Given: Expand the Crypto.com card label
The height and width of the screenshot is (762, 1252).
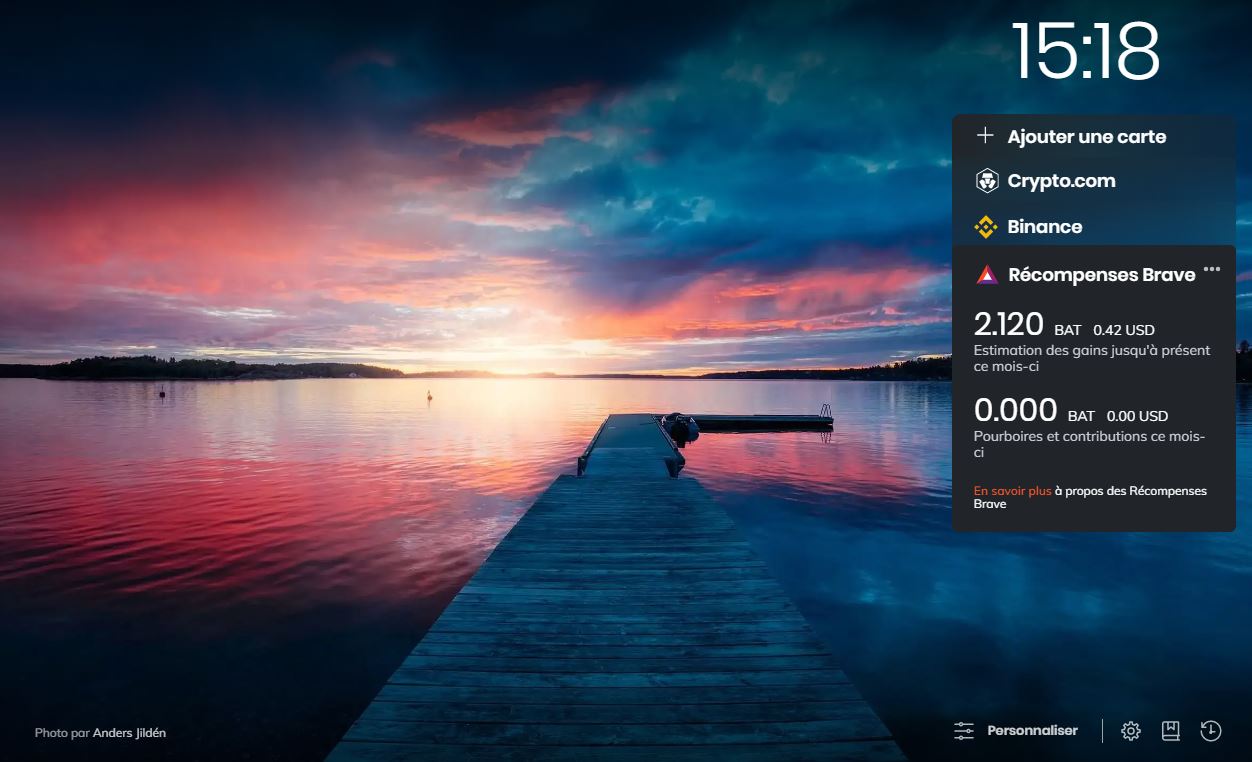Looking at the screenshot, I should pyautogui.click(x=1061, y=181).
